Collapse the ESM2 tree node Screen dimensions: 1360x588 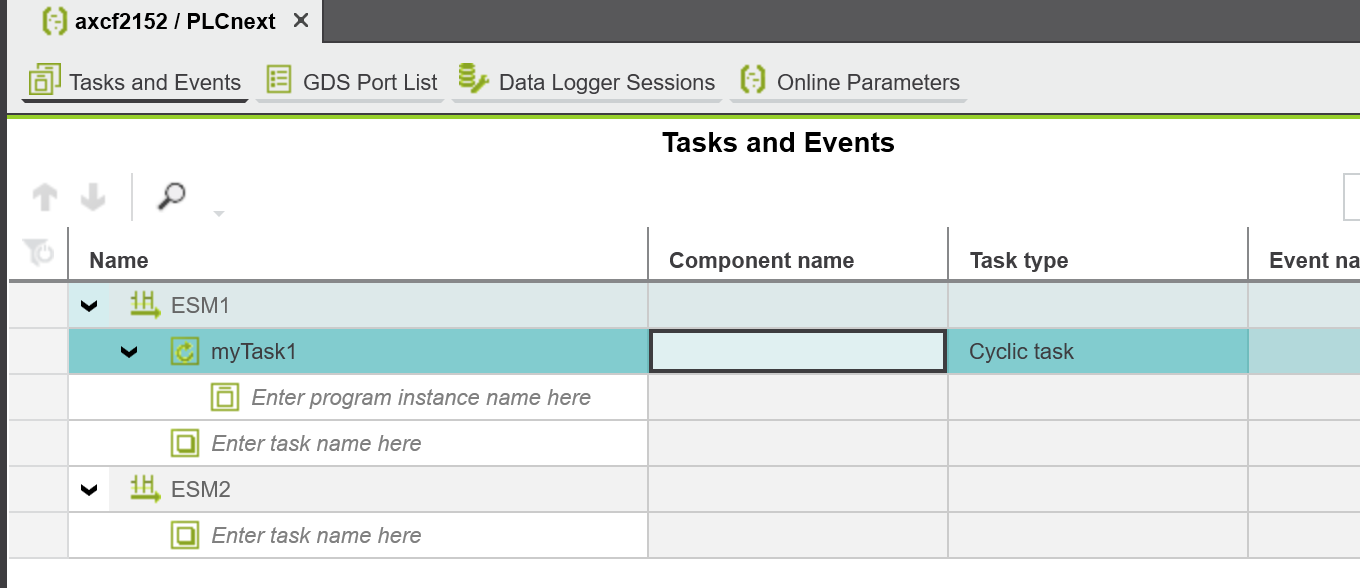click(x=89, y=489)
